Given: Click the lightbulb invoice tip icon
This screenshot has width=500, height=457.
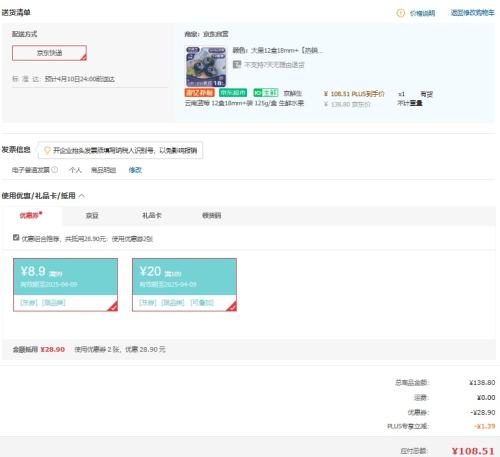Looking at the screenshot, I should click(x=47, y=150).
